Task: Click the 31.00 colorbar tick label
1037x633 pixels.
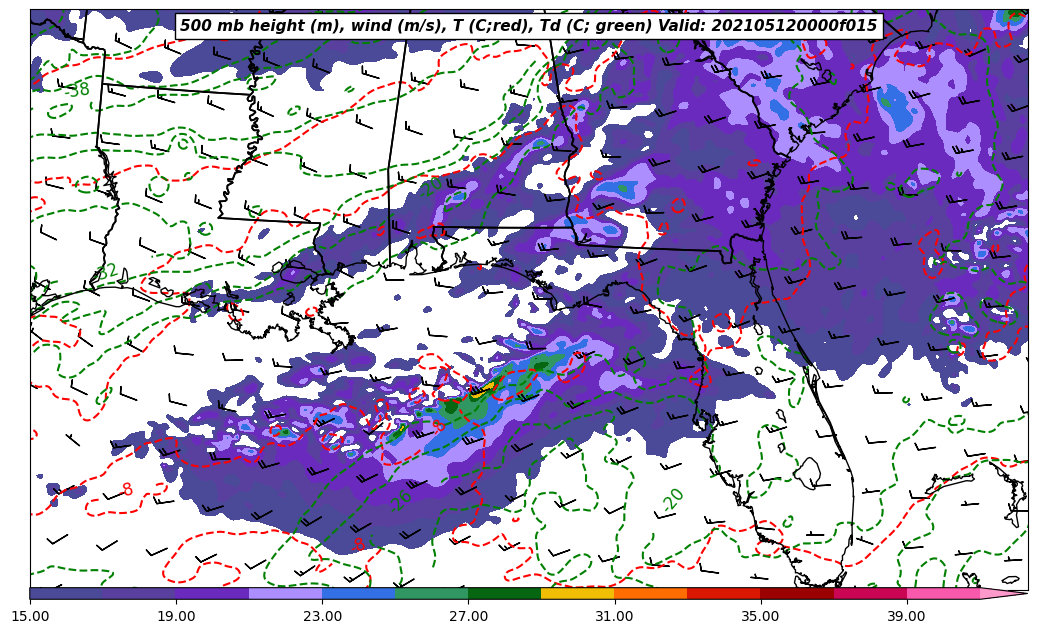Action: [614, 616]
